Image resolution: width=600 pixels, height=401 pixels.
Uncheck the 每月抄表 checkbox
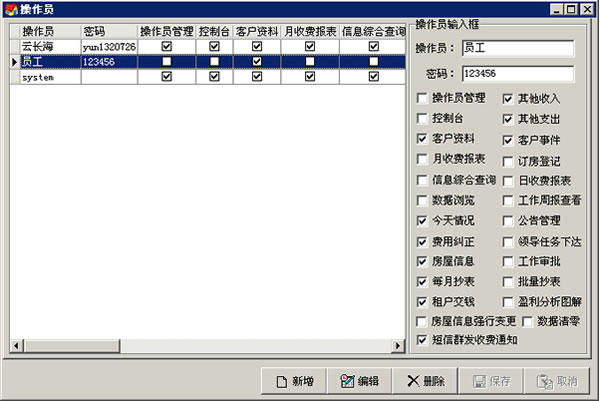coord(422,282)
